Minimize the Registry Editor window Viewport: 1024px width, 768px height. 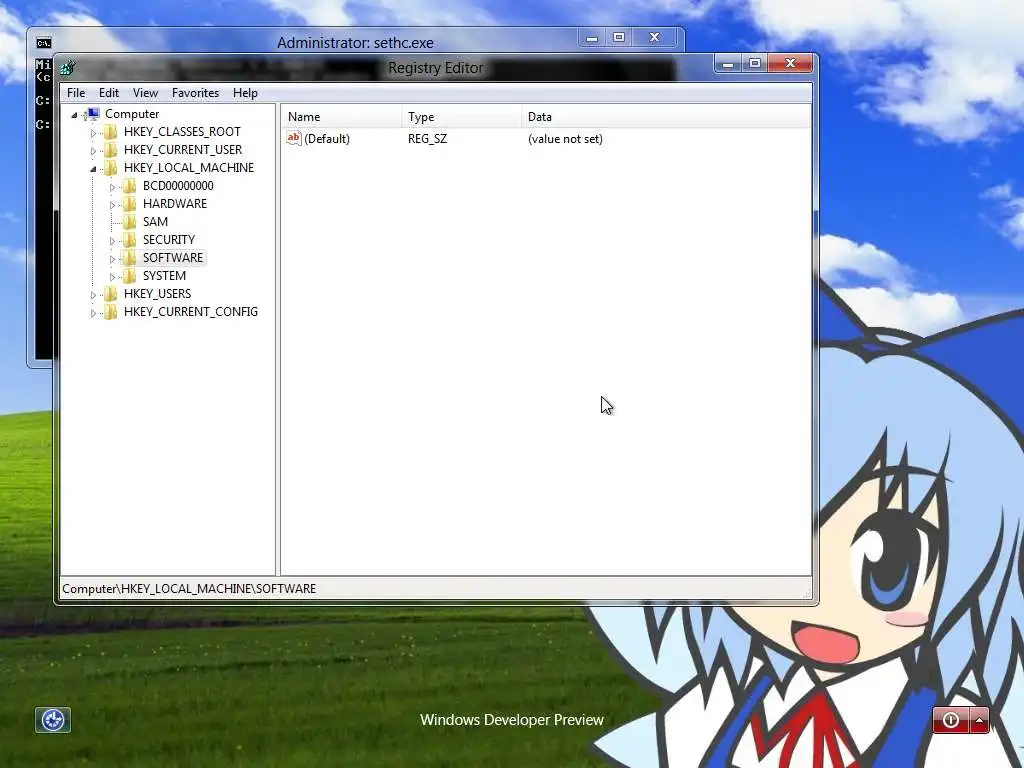pyautogui.click(x=728, y=63)
